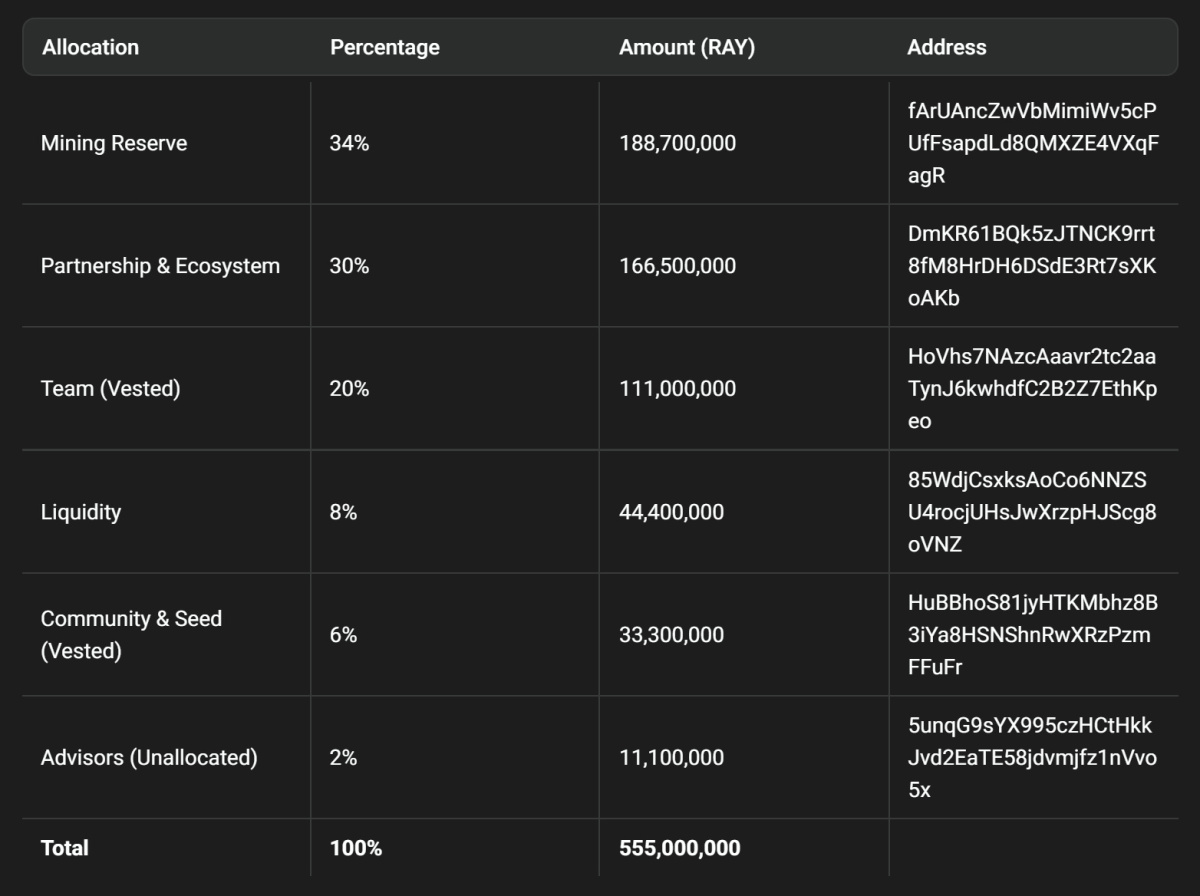Click the 11,100,000 amount cell

click(671, 757)
